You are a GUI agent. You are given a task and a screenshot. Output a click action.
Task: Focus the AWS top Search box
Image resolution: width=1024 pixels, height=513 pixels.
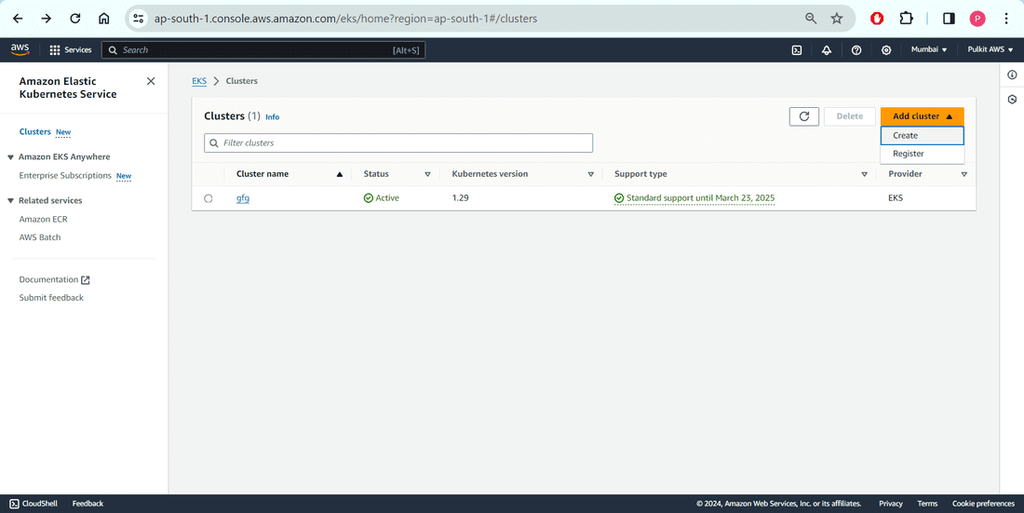[x=263, y=50]
